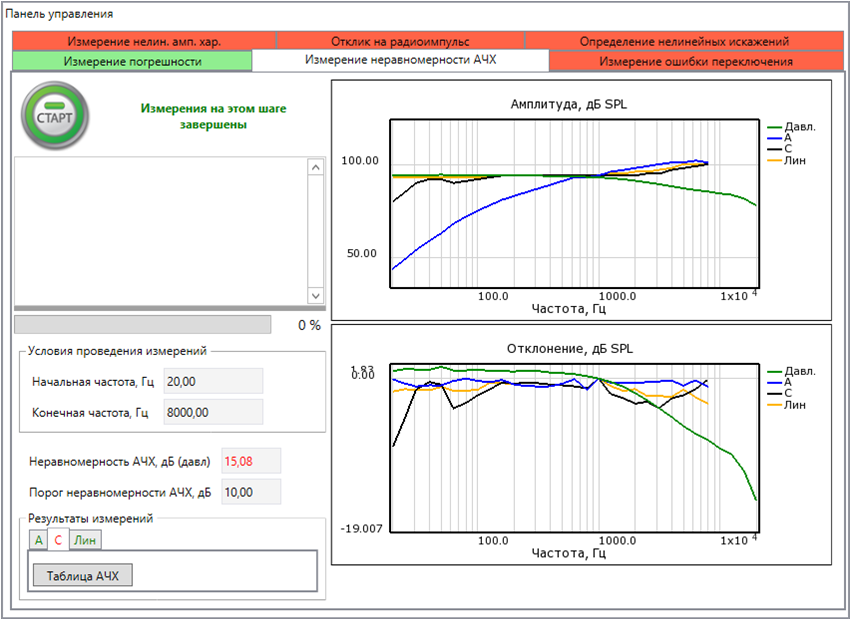Select the 'A' results tab
The height and width of the screenshot is (620, 851).
tap(38, 540)
